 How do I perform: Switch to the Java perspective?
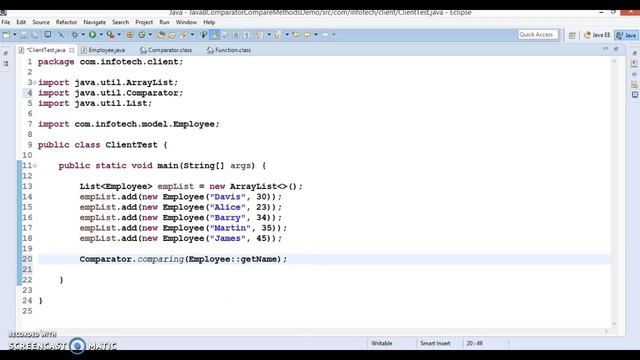coord(626,35)
